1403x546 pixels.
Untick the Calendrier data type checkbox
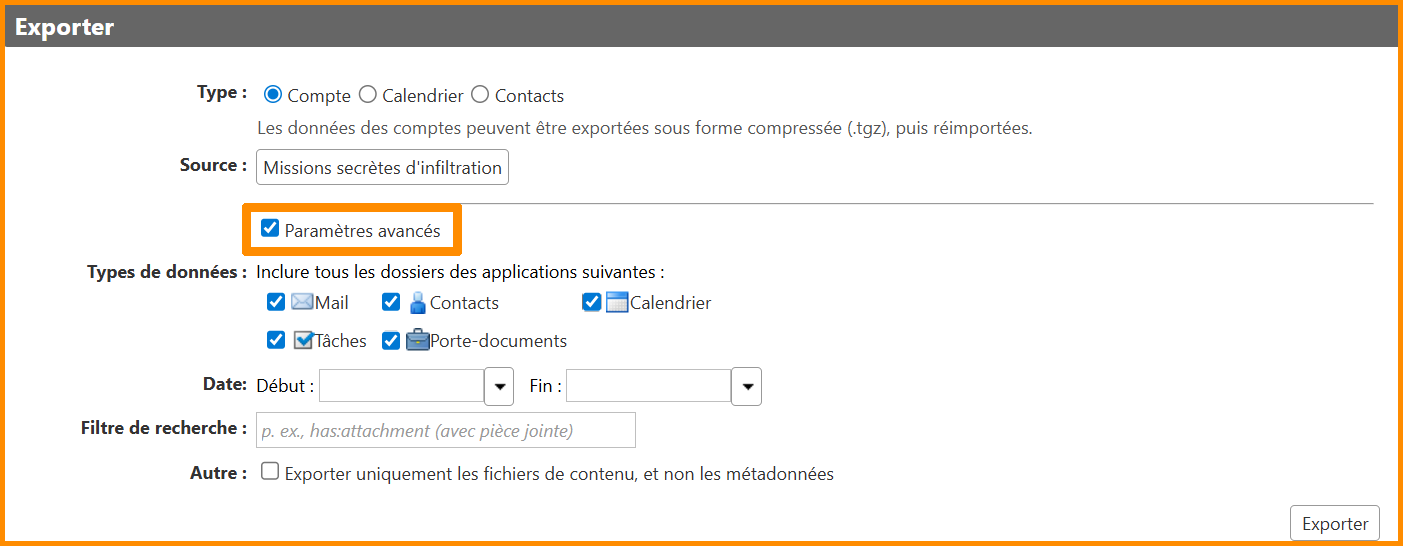[x=592, y=302]
